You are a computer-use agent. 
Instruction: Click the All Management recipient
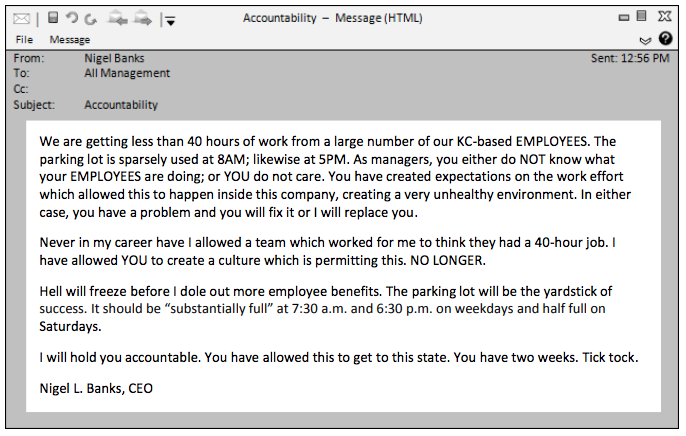127,73
